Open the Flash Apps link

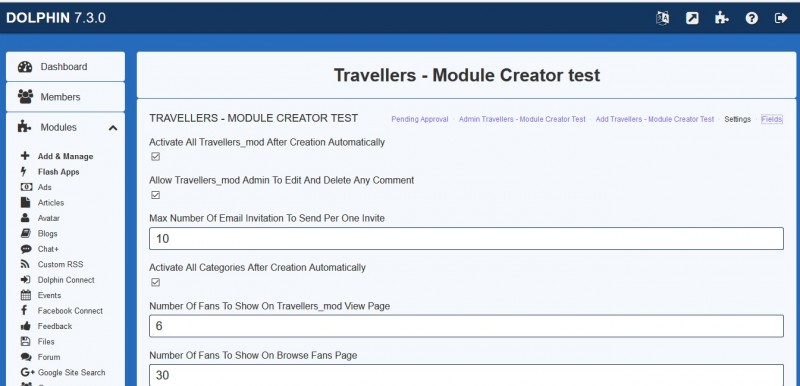[x=58, y=172]
